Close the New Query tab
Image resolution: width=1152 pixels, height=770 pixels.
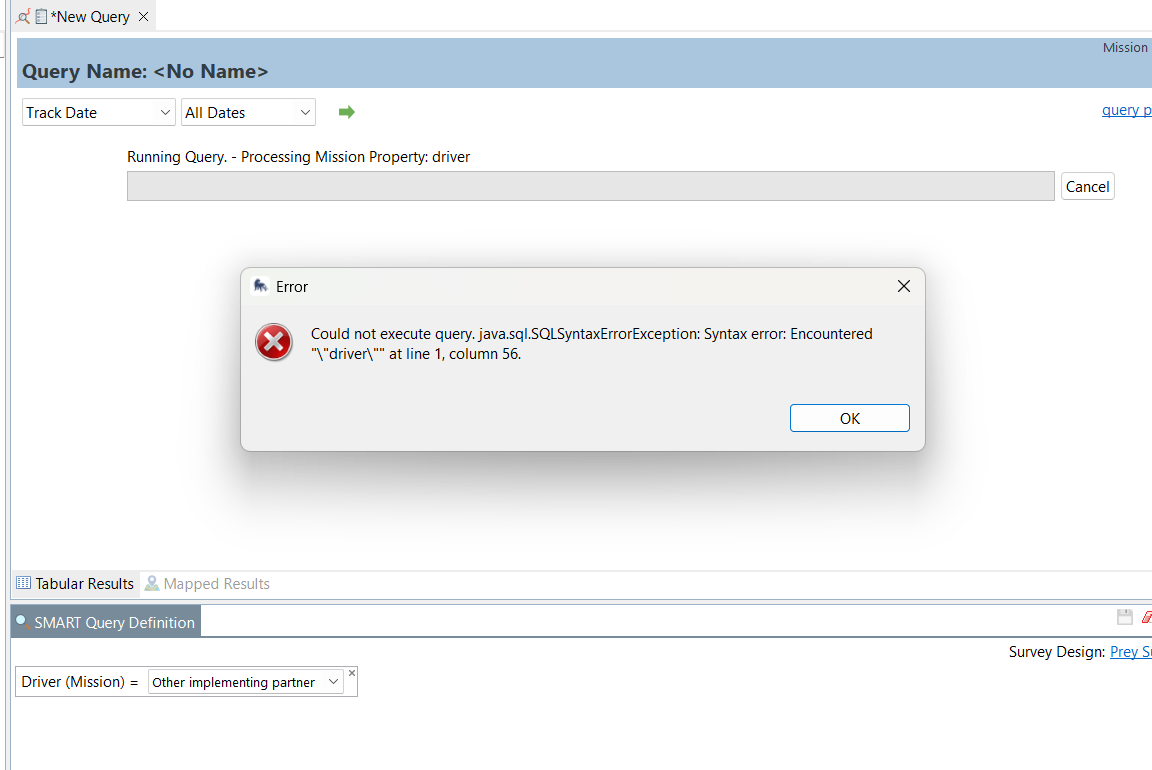pos(143,16)
